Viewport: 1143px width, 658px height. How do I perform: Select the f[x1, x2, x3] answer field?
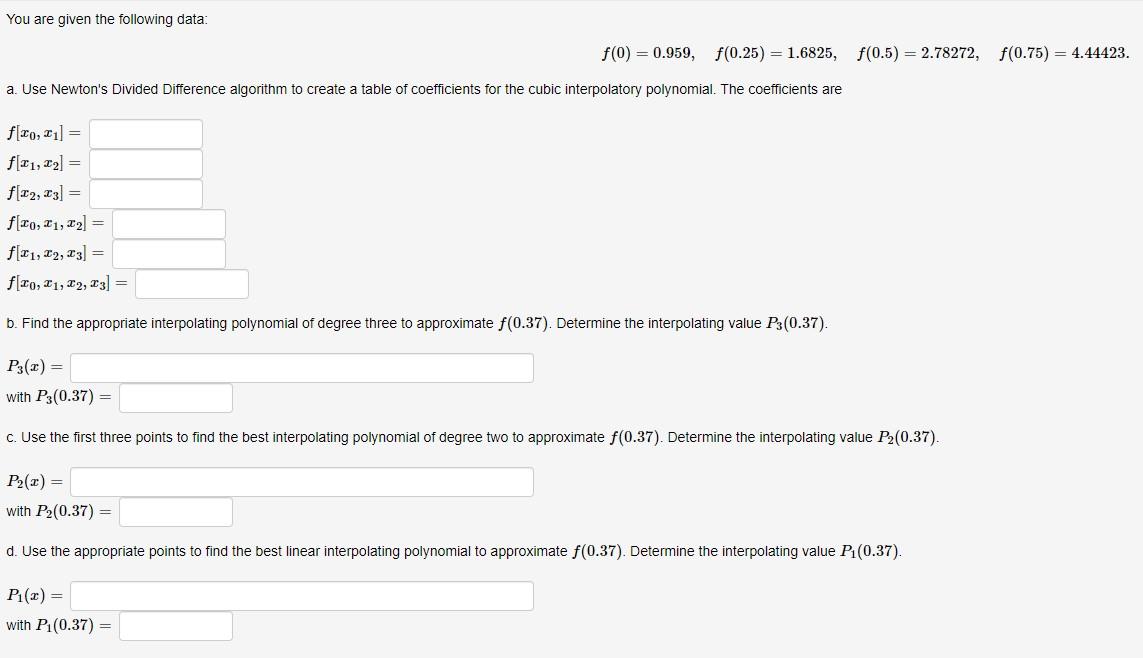point(168,254)
